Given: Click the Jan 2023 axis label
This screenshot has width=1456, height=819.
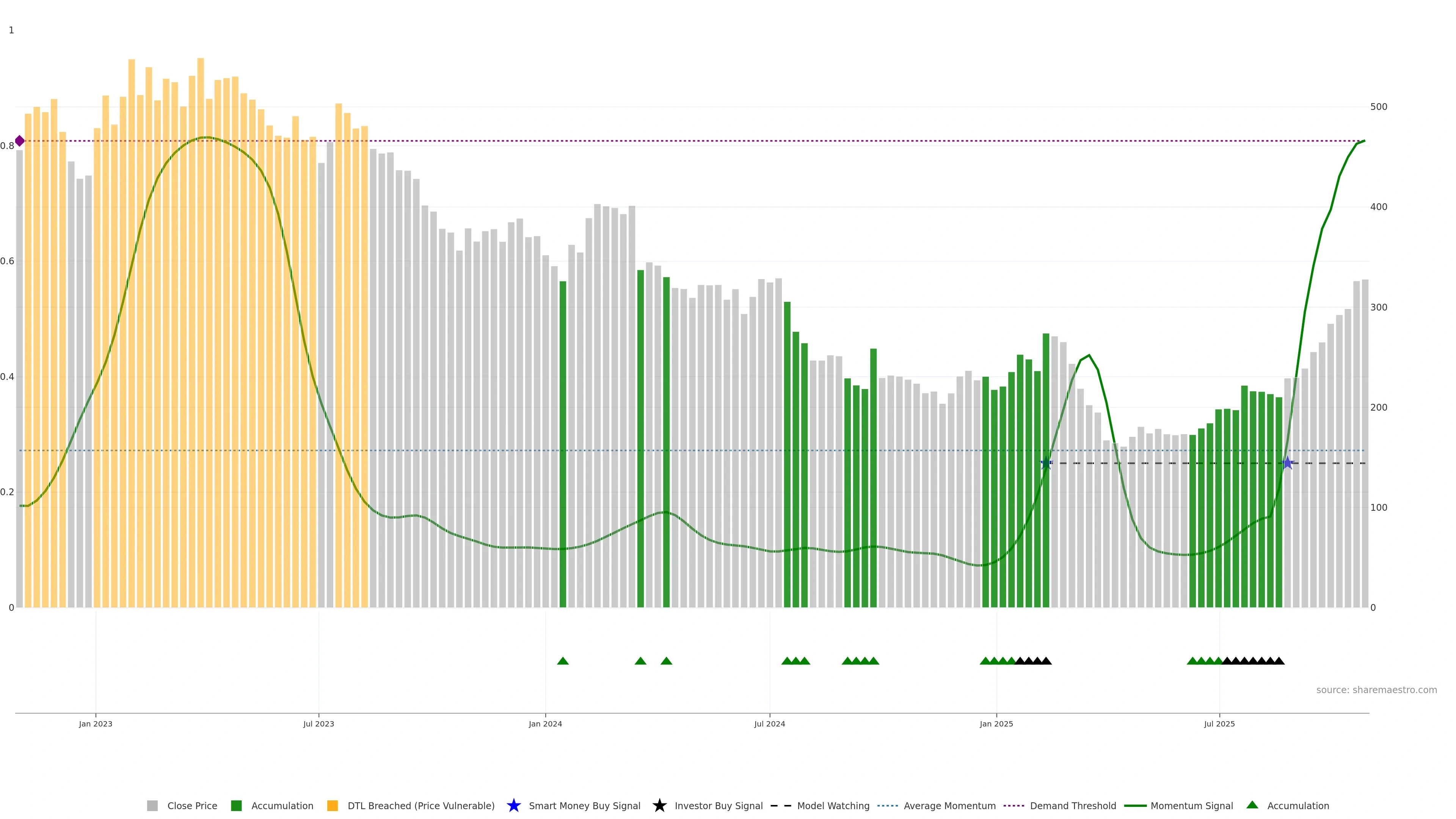Looking at the screenshot, I should 96,723.
